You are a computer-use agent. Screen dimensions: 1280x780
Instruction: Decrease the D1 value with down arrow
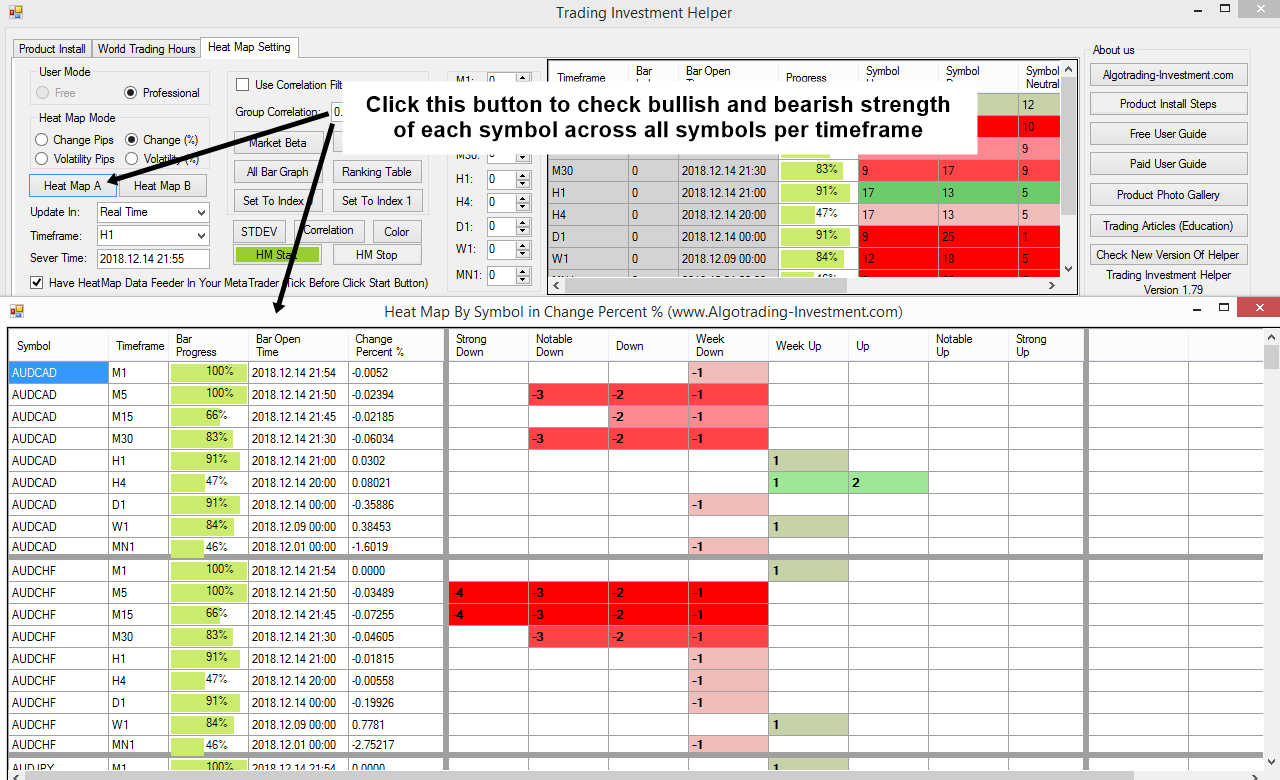pos(522,231)
